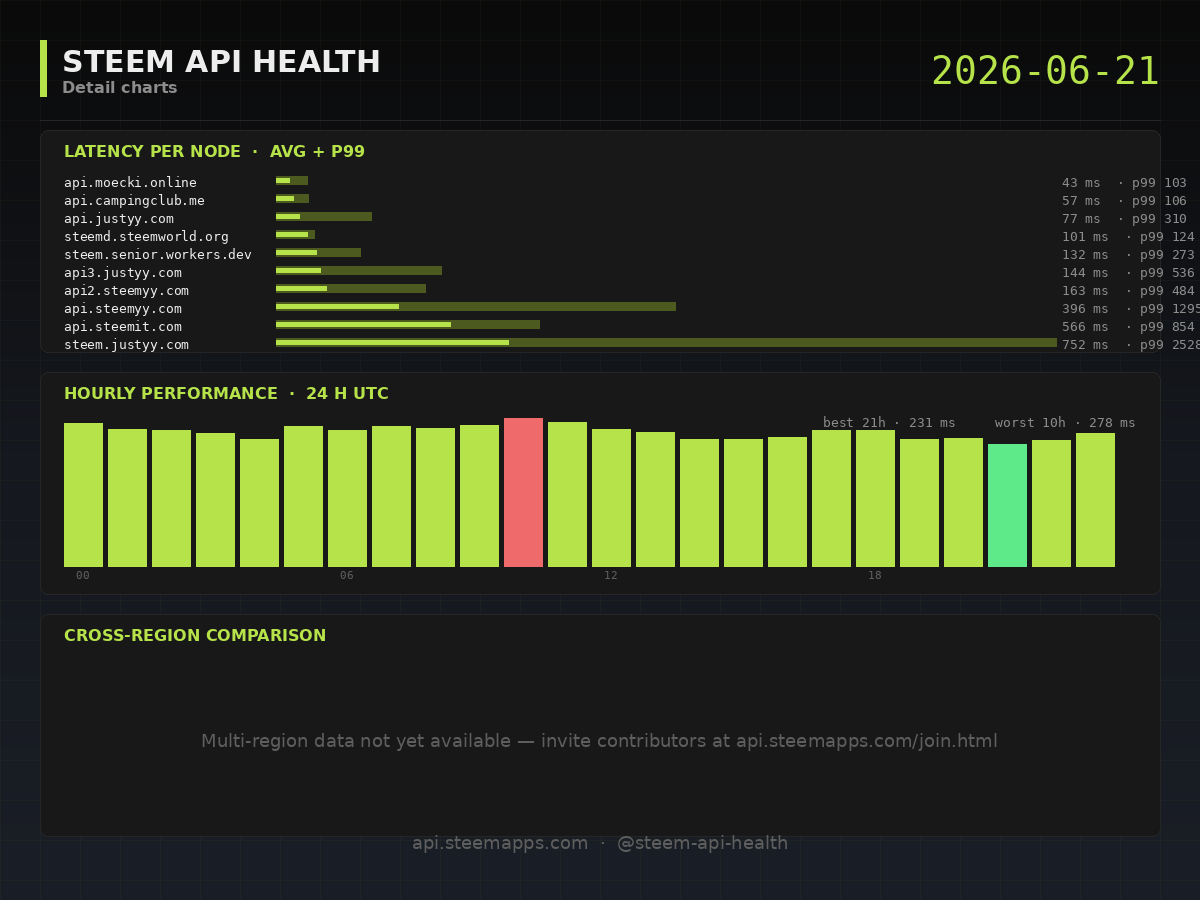Screen dimensions: 1200x900
Task: Click latency value 77 ms · p99 310
Action: click(1124, 219)
